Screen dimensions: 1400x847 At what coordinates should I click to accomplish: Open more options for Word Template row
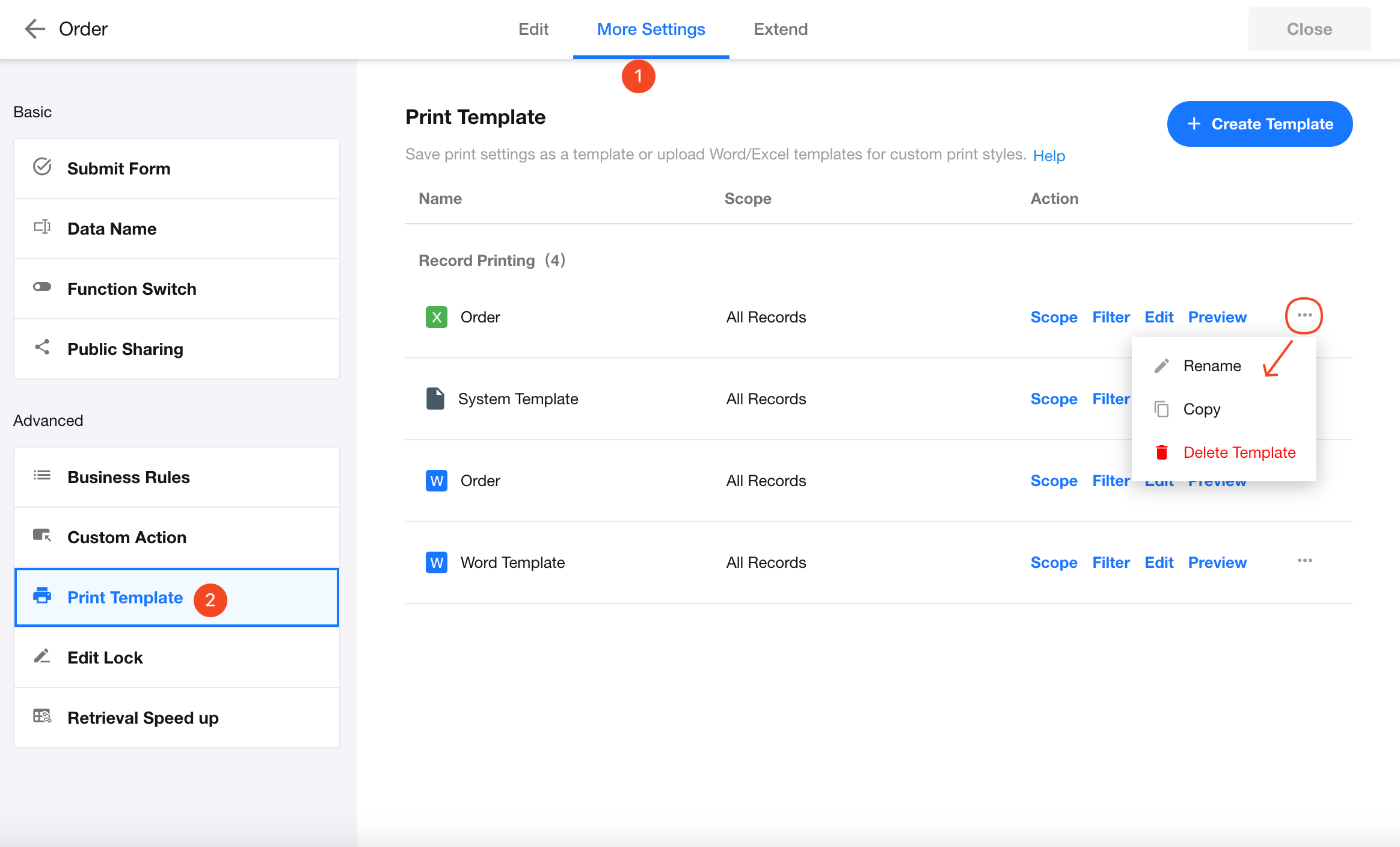point(1304,561)
